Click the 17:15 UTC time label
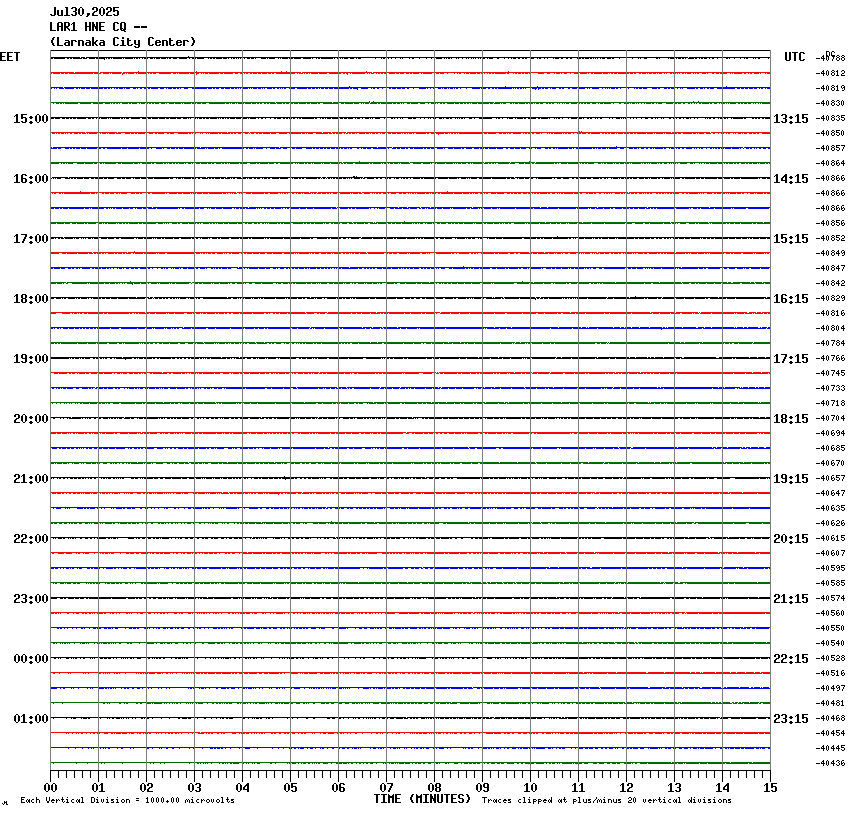Image resolution: width=850 pixels, height=814 pixels. tap(790, 359)
